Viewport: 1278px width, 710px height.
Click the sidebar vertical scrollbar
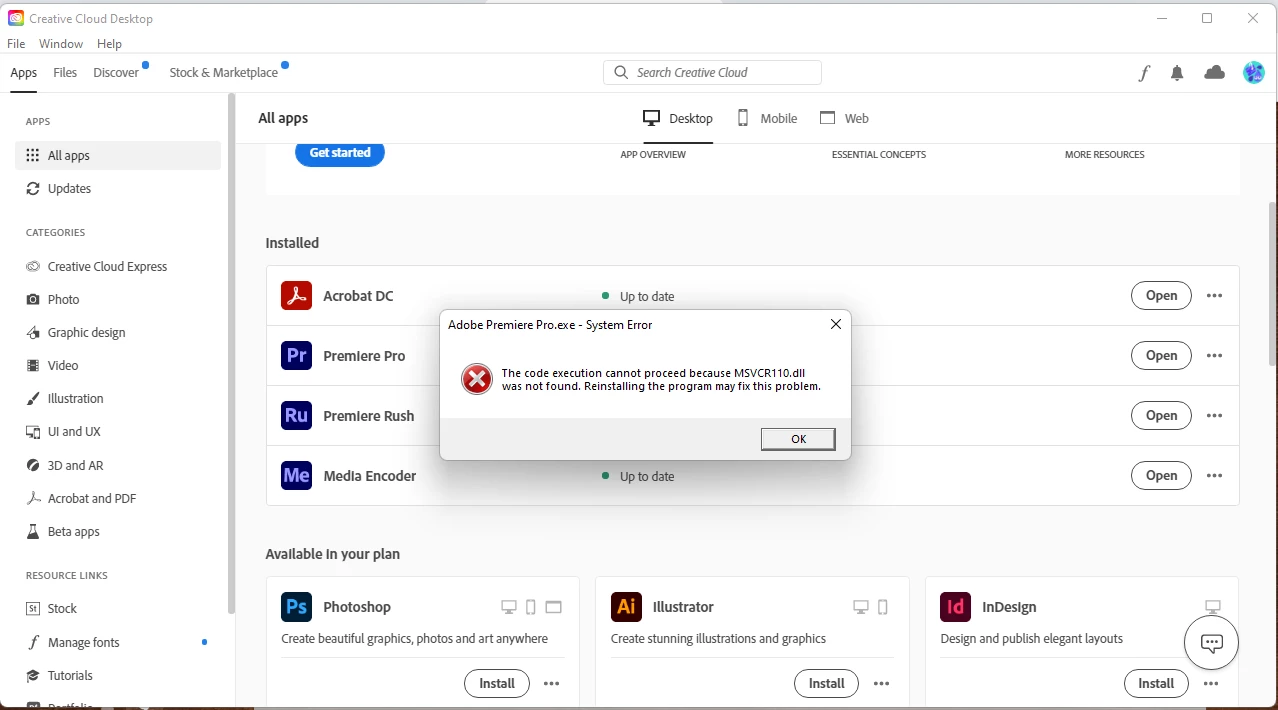232,354
